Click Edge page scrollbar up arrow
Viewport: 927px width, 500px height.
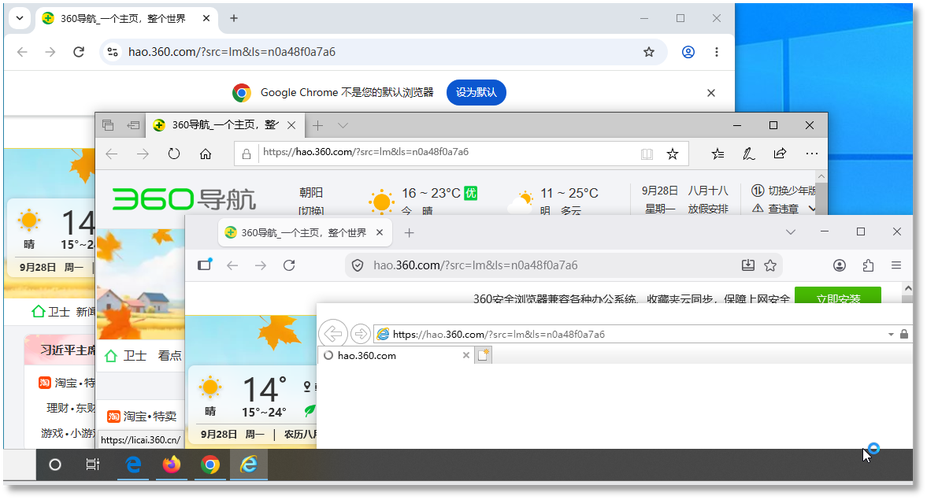821,177
